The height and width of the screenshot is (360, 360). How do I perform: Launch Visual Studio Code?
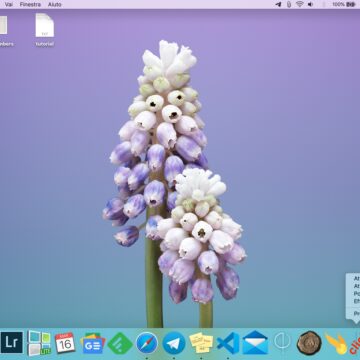click(x=228, y=343)
